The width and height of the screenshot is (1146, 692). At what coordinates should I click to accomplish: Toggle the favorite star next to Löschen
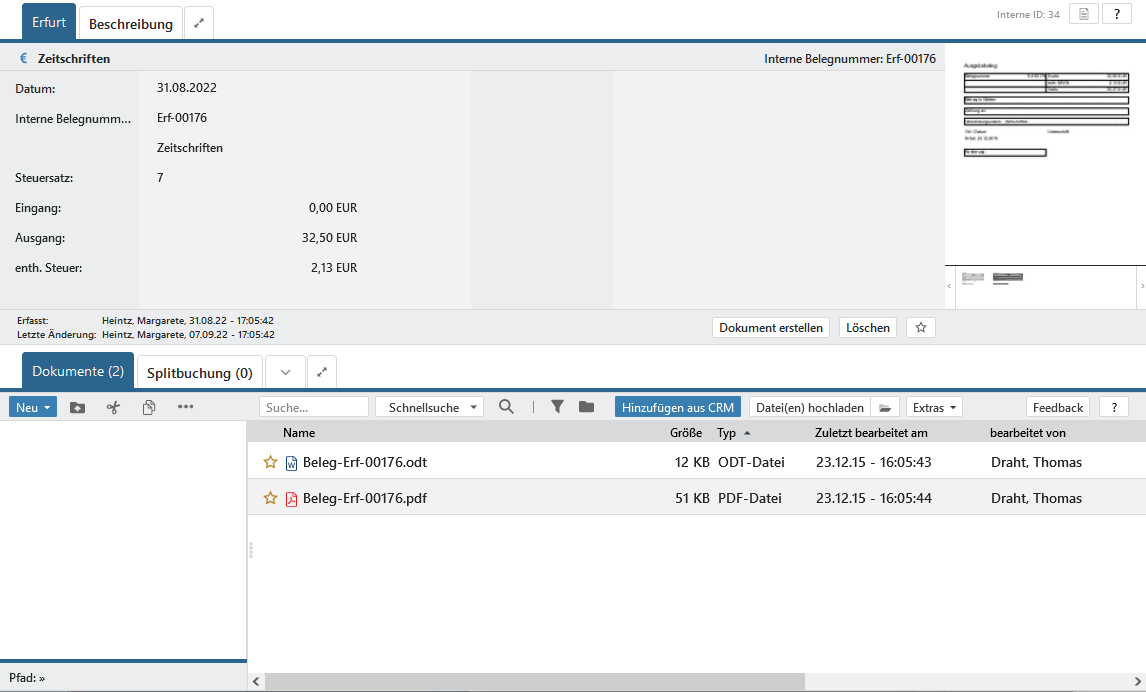point(921,327)
